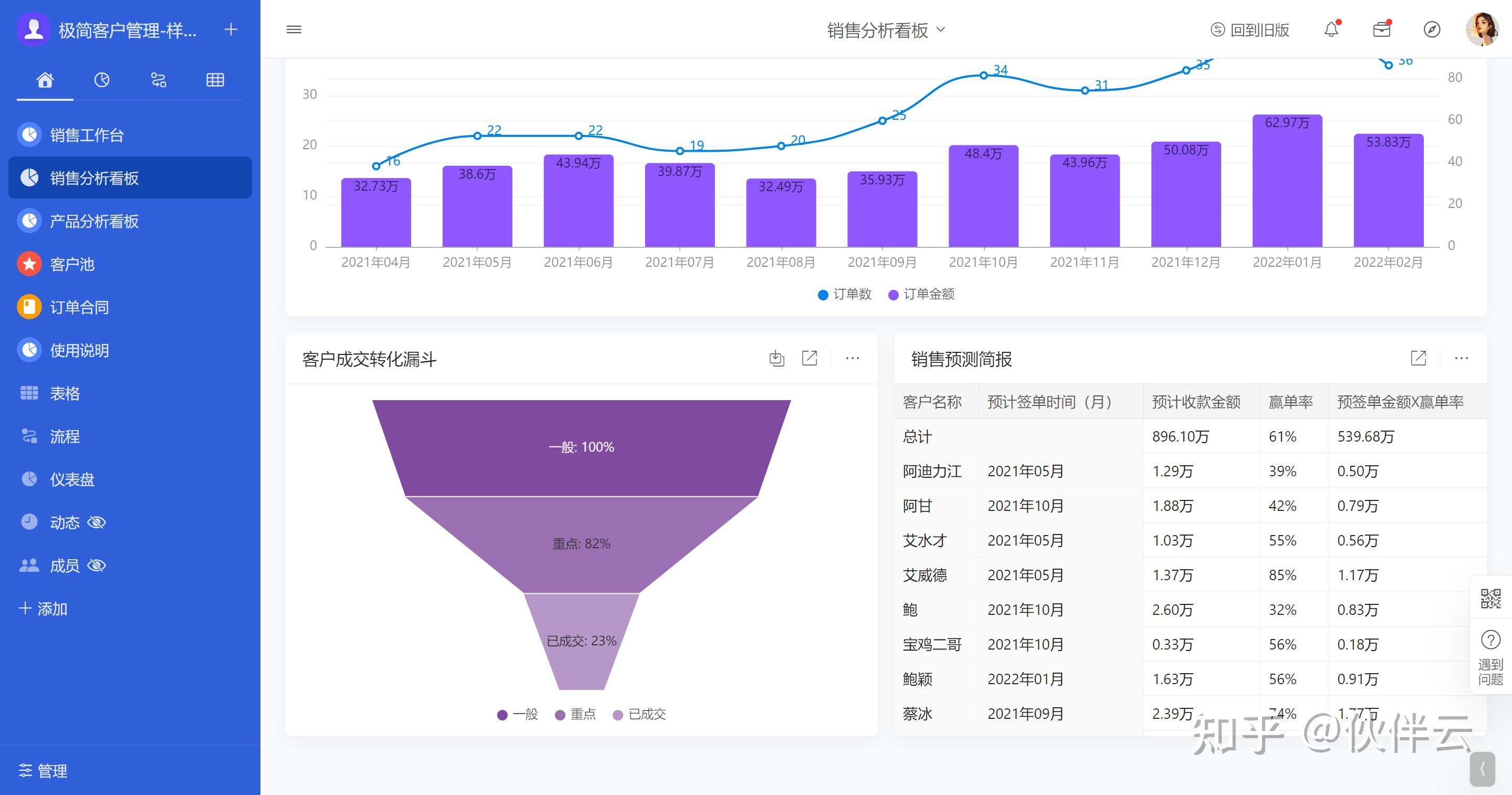Open the sales forecast report in fullscreen
The width and height of the screenshot is (1512, 795).
click(x=1418, y=358)
